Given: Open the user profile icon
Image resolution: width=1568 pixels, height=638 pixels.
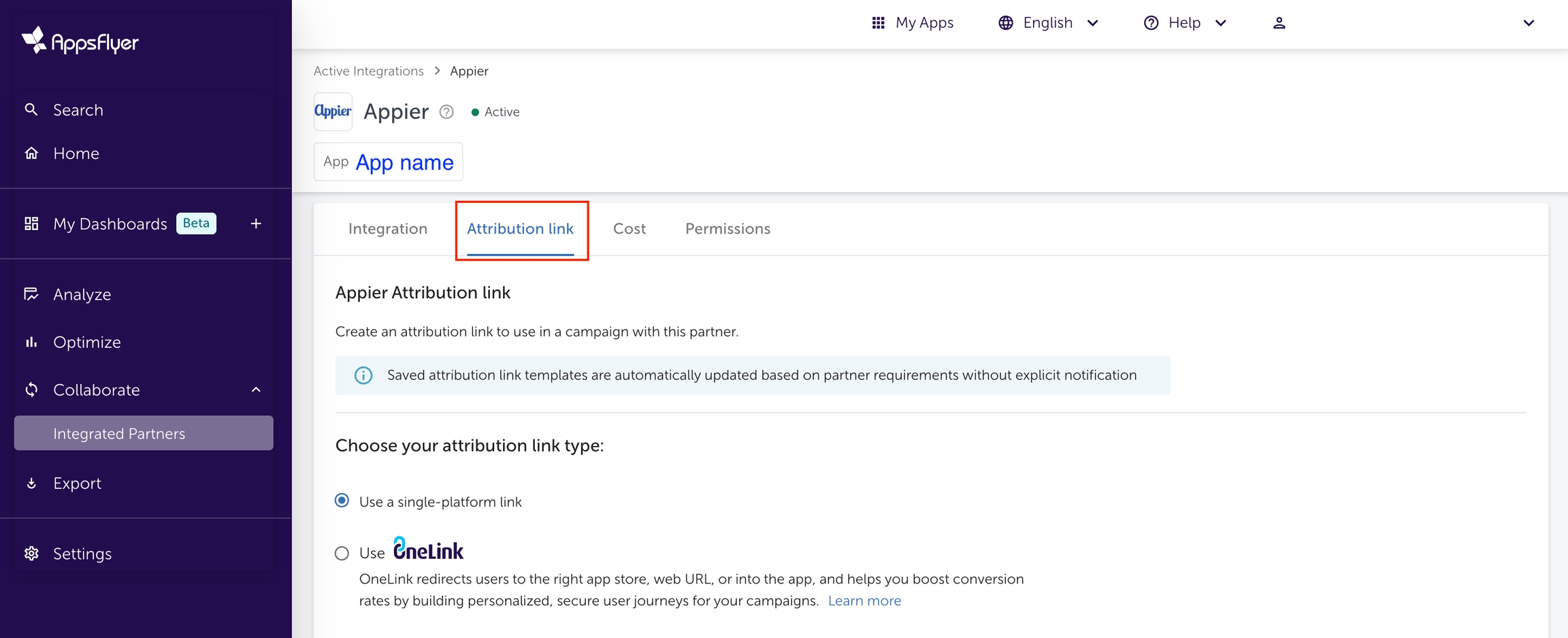Looking at the screenshot, I should [1279, 23].
